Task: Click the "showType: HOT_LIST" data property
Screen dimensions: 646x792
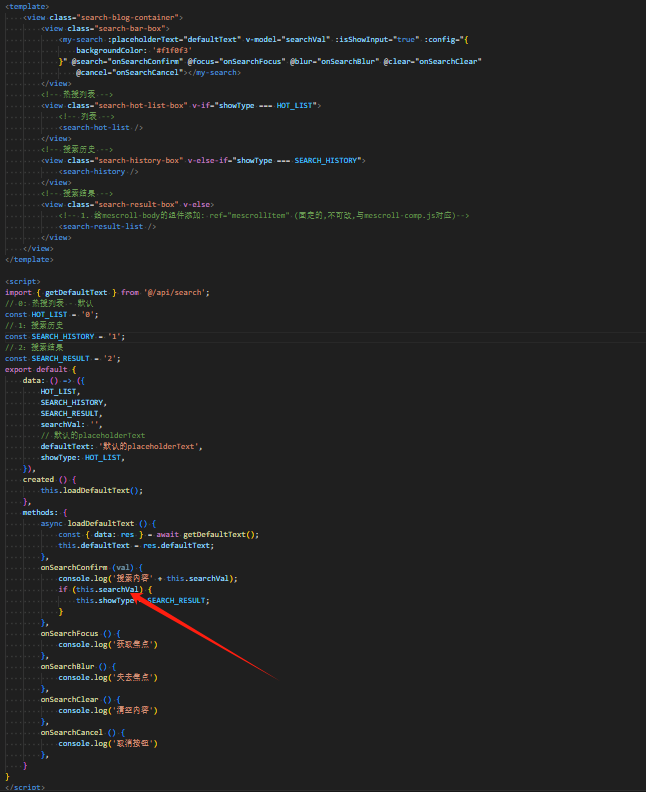Action: 82,458
